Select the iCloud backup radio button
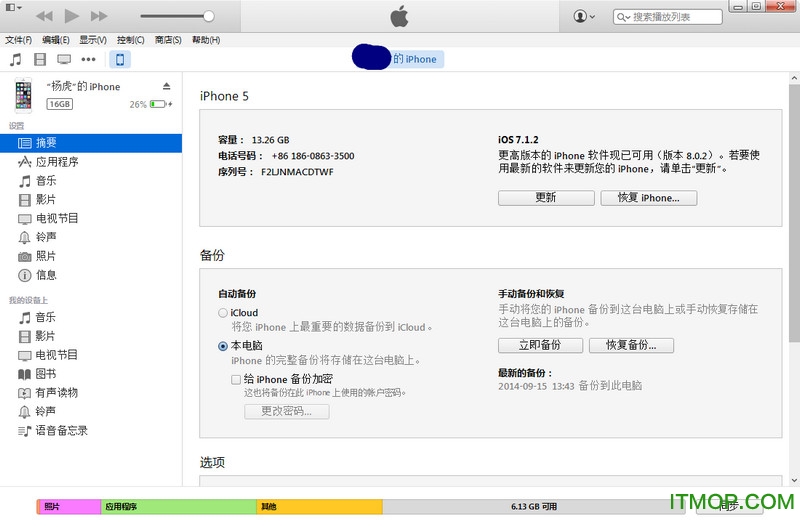800x527 pixels. (223, 313)
